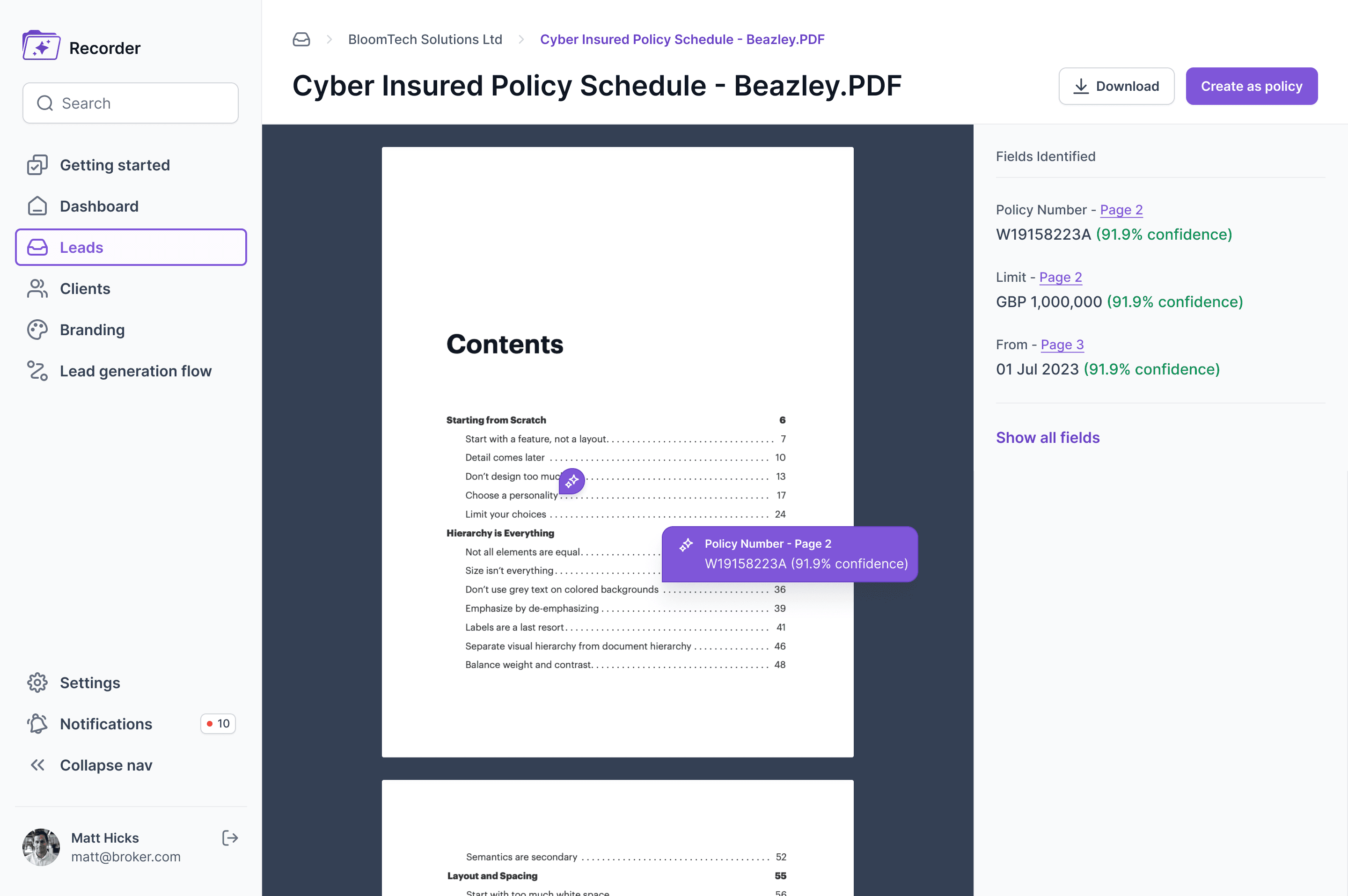Image resolution: width=1348 pixels, height=896 pixels.
Task: Click the Lead generation flow icon
Action: point(38,371)
